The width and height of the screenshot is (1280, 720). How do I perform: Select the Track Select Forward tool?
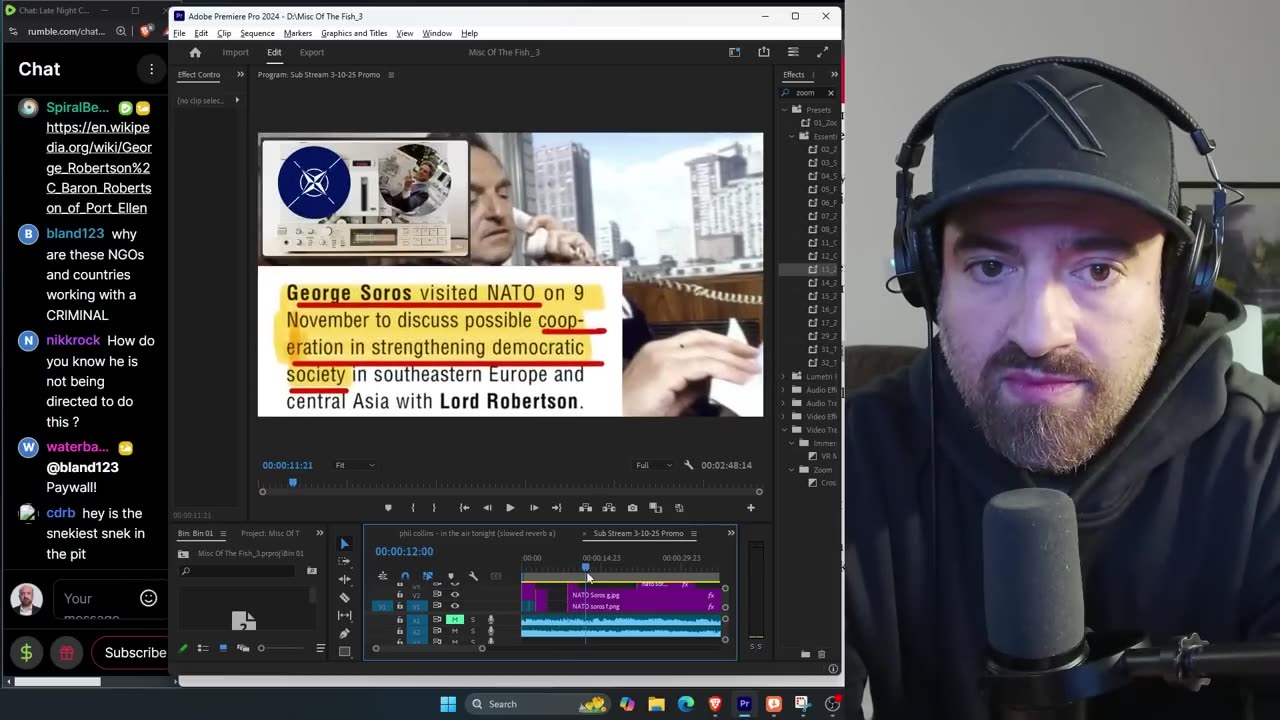pos(345,561)
